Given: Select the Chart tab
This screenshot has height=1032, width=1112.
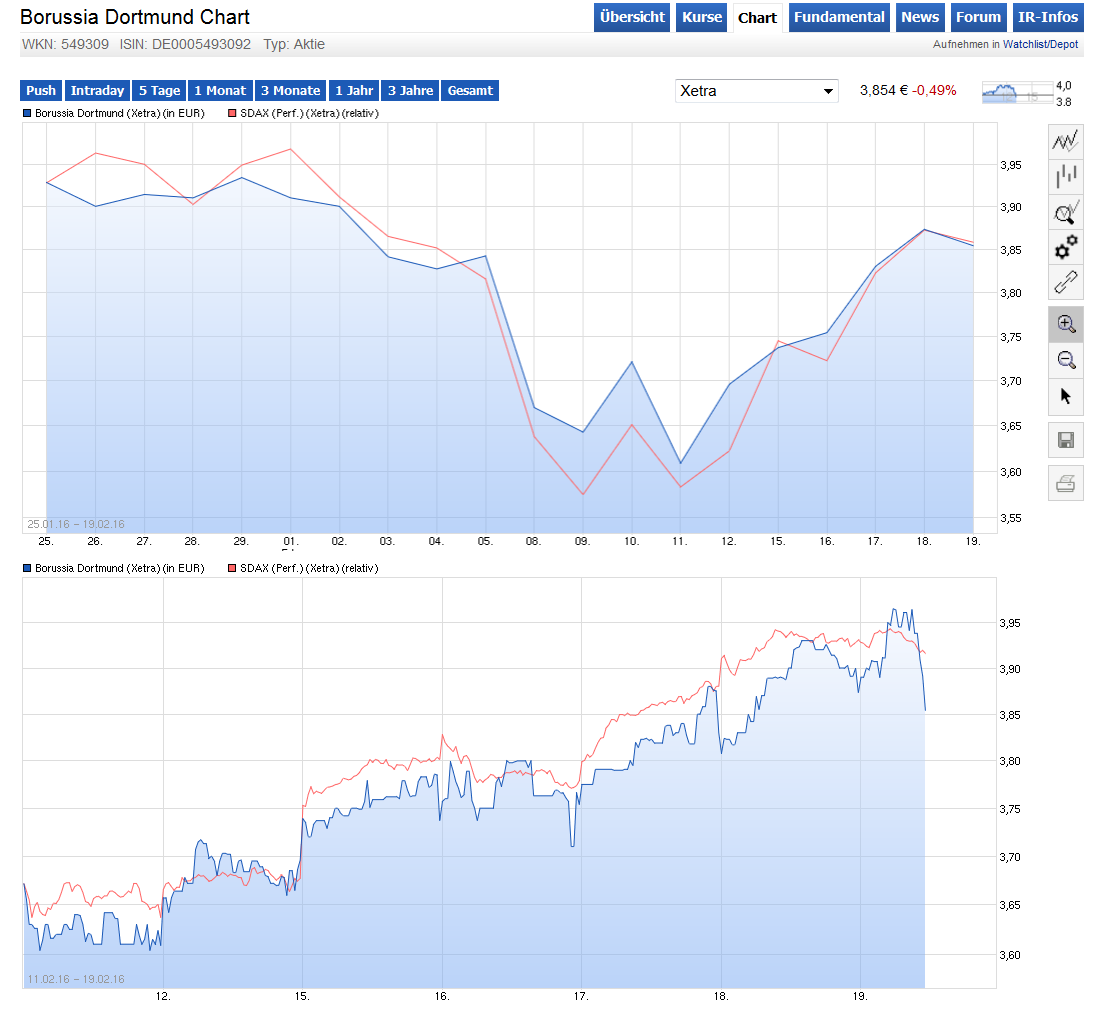Looking at the screenshot, I should [x=757, y=18].
